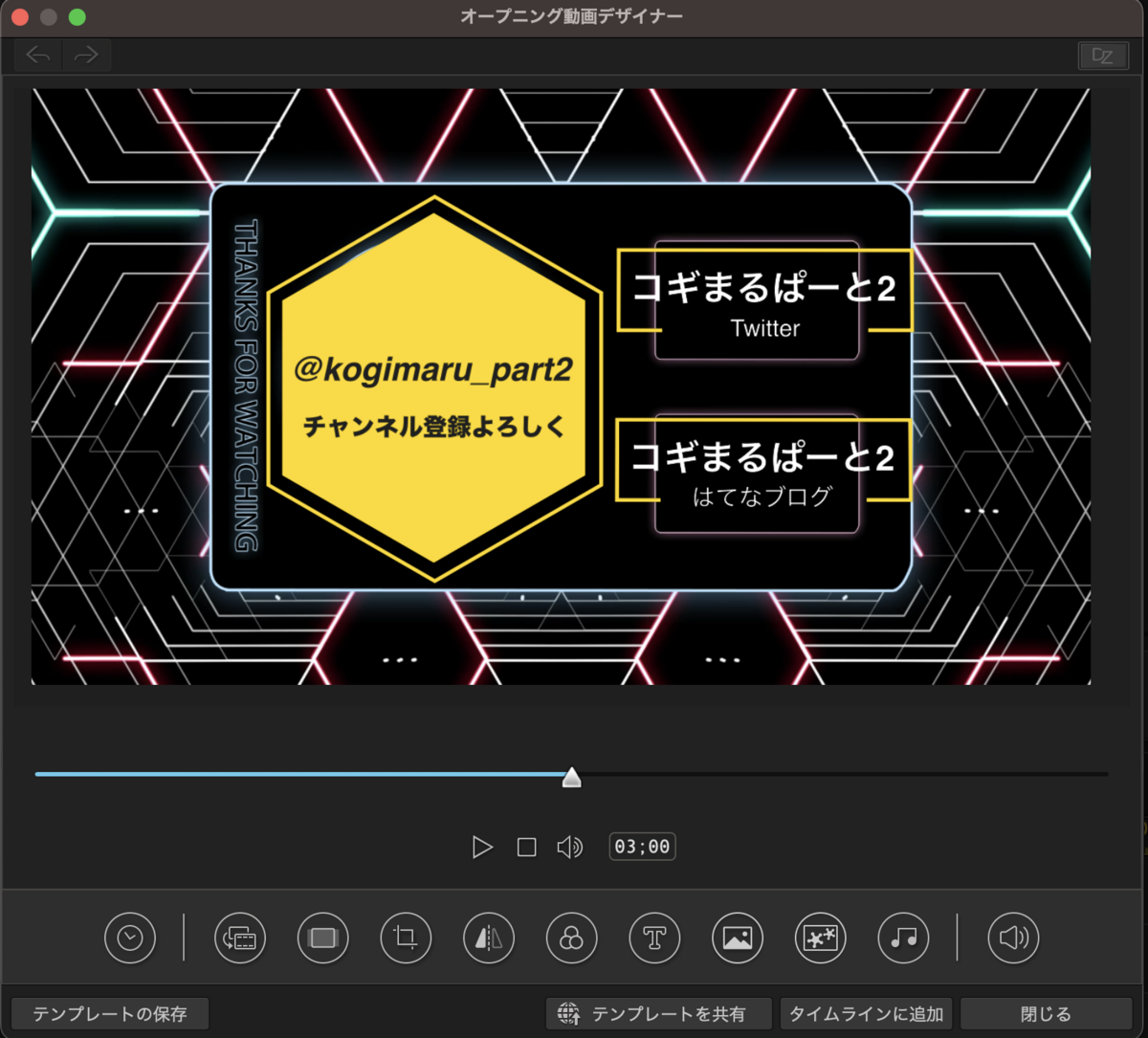Click the 閉じる button

pyautogui.click(x=1046, y=1014)
